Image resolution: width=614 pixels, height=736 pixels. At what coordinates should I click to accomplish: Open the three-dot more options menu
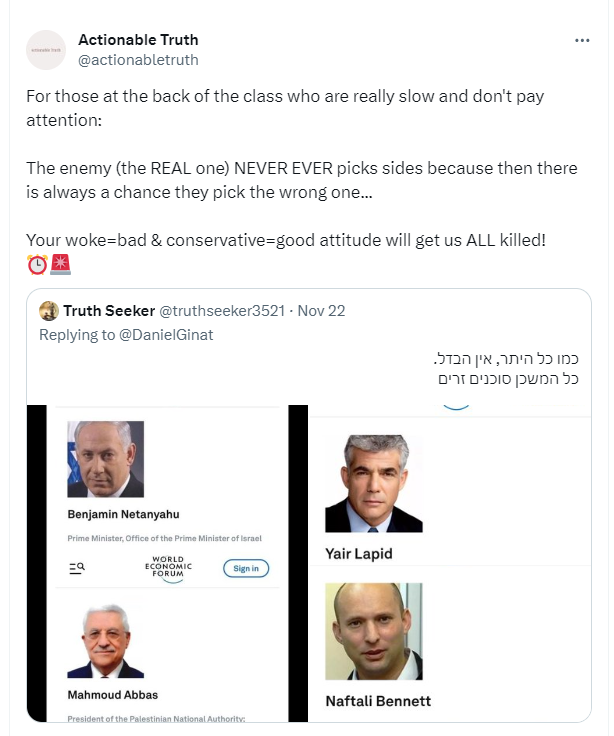[x=582, y=41]
